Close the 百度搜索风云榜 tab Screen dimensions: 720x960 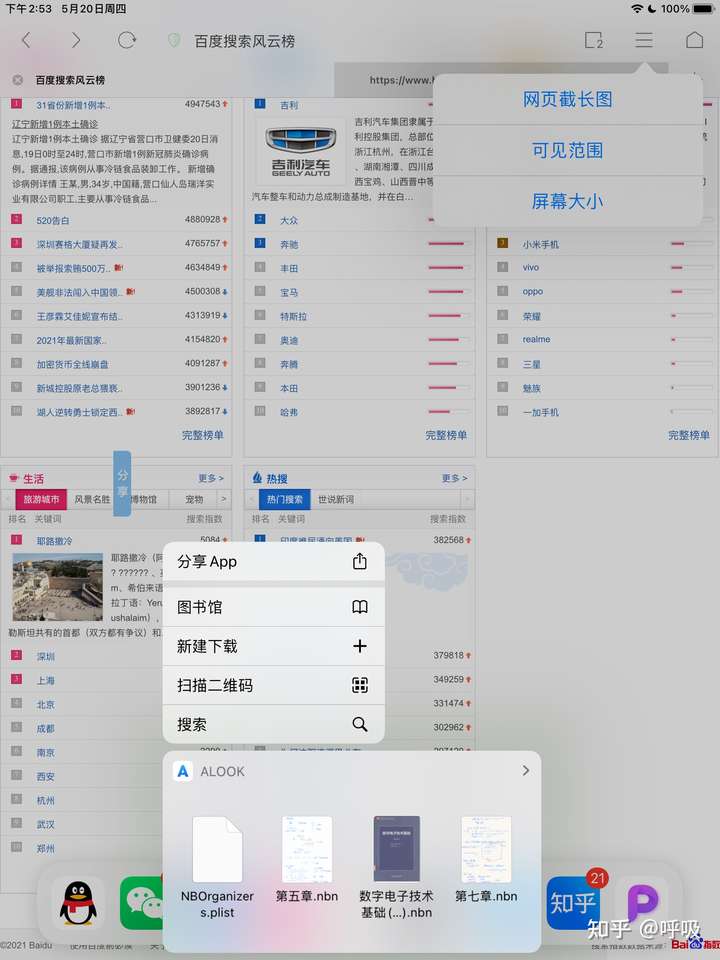(x=18, y=80)
